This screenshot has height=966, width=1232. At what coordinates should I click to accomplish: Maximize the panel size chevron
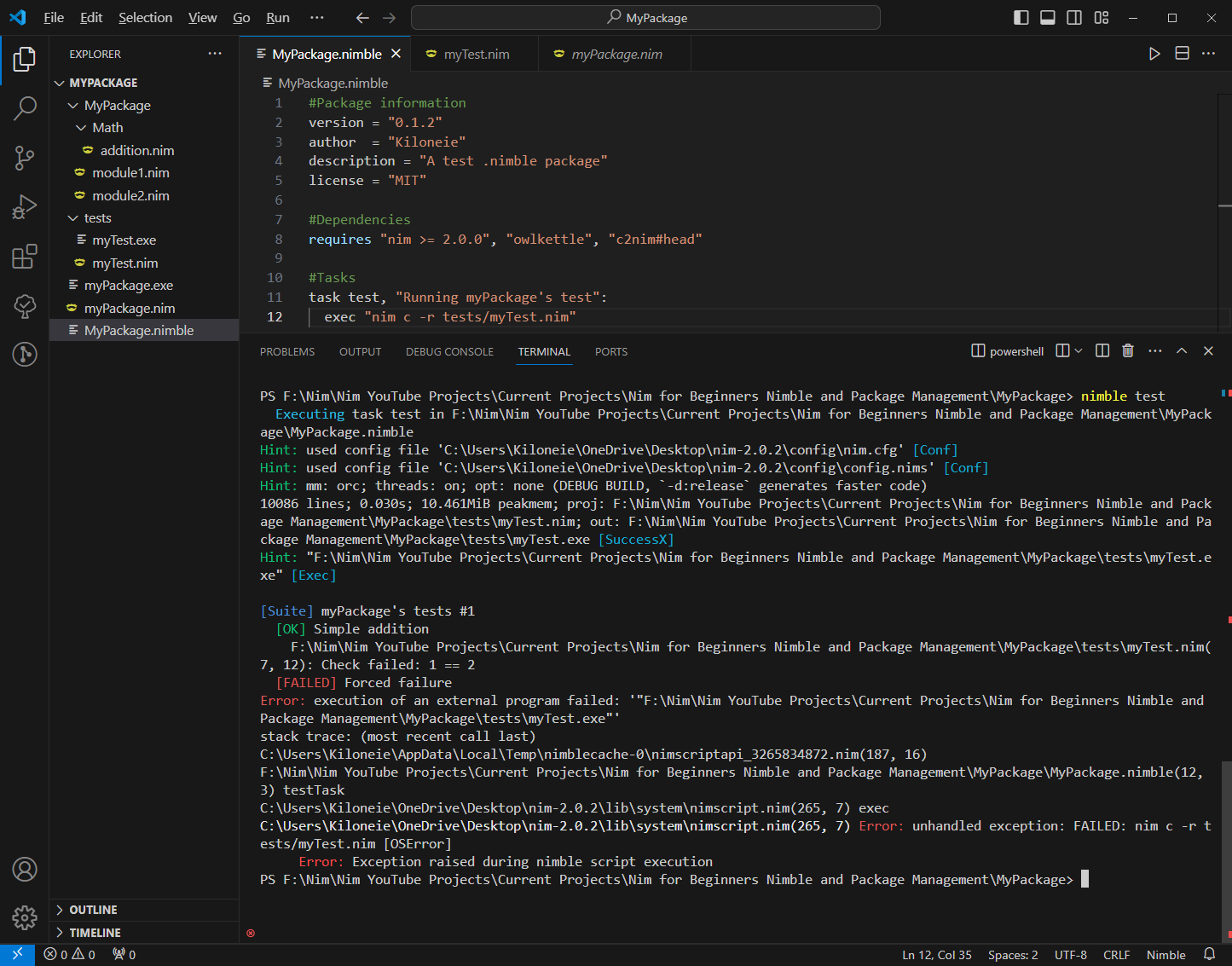(1182, 351)
